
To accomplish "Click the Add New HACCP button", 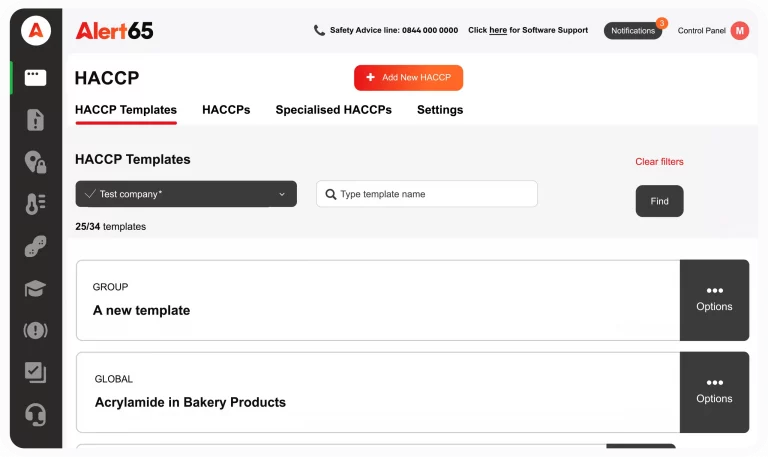I will pyautogui.click(x=408, y=78).
